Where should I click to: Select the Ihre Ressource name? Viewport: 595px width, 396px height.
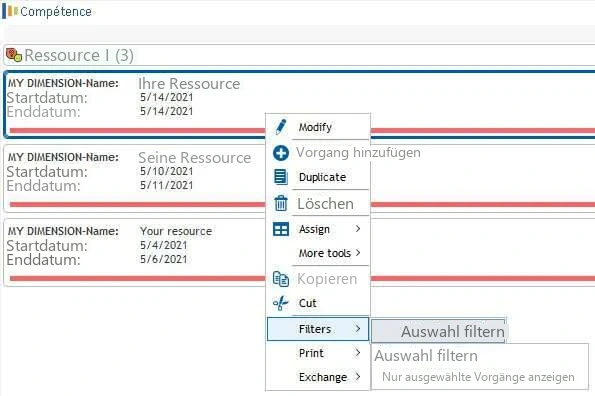tap(189, 83)
